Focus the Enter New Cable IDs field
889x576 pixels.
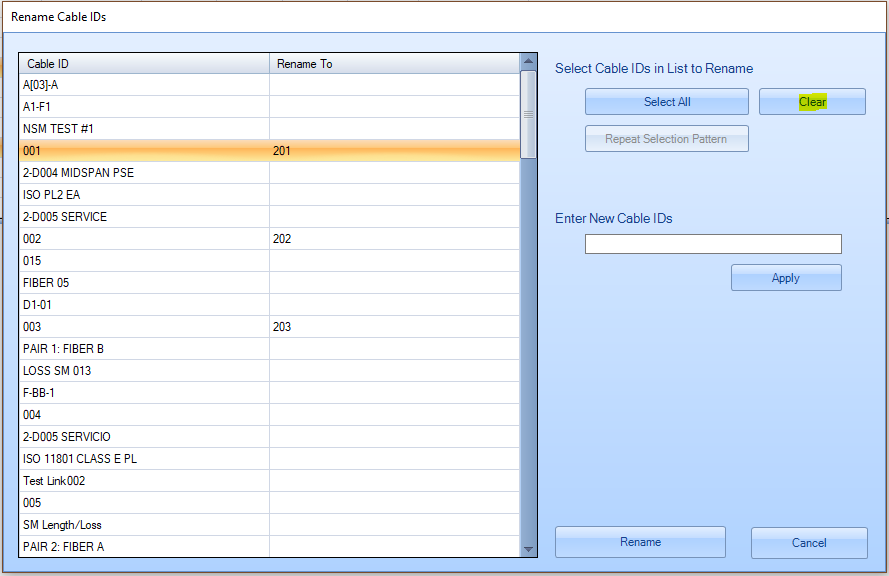click(713, 244)
